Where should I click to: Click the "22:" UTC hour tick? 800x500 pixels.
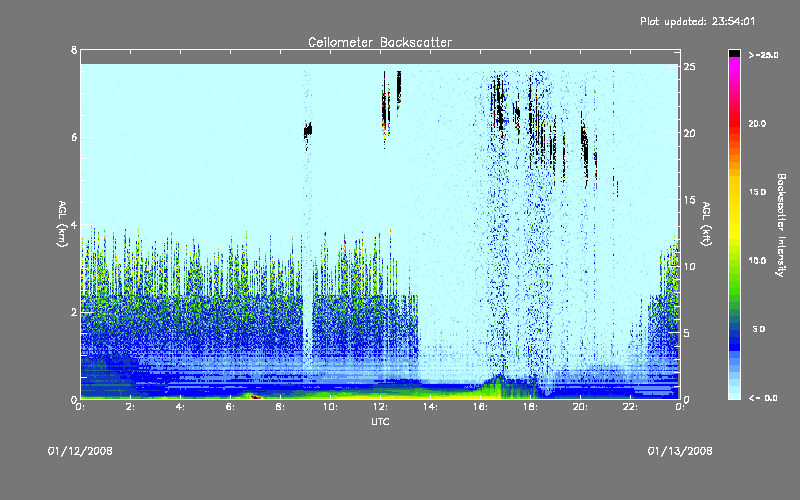pos(630,407)
